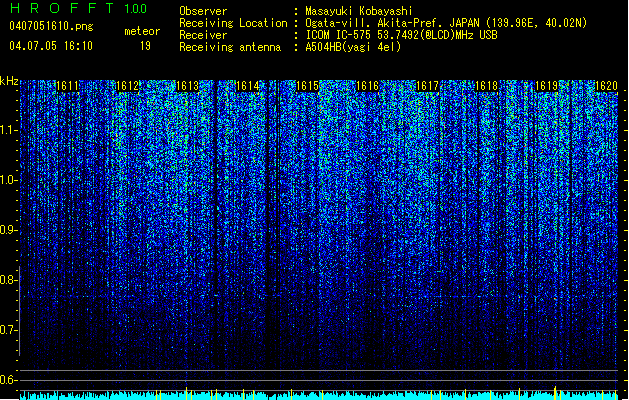The width and height of the screenshot is (629, 400).
Task: Click the gray vertical range bar beside the kHz axis
Action: tap(20, 311)
